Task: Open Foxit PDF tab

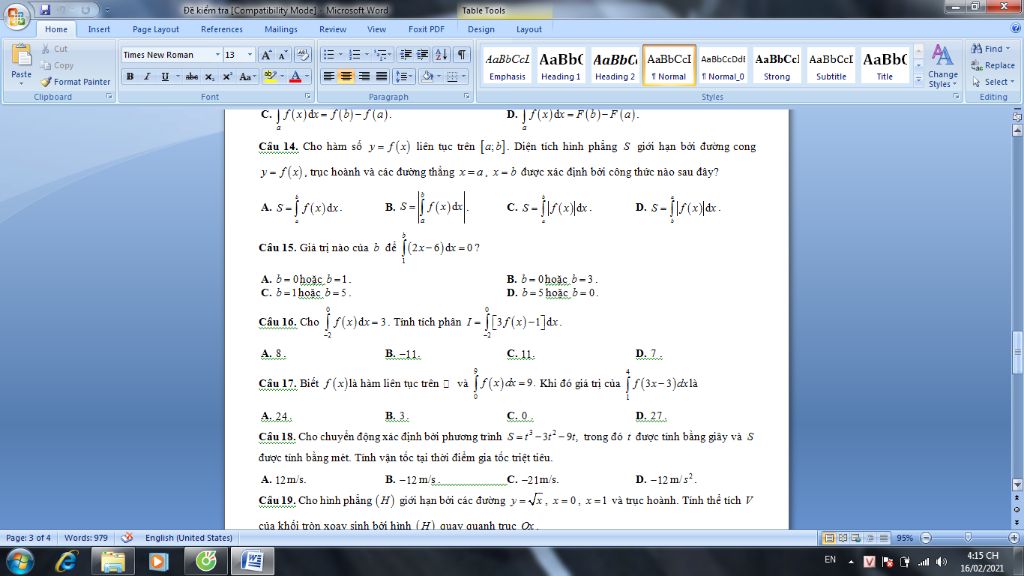Action: 426,29
